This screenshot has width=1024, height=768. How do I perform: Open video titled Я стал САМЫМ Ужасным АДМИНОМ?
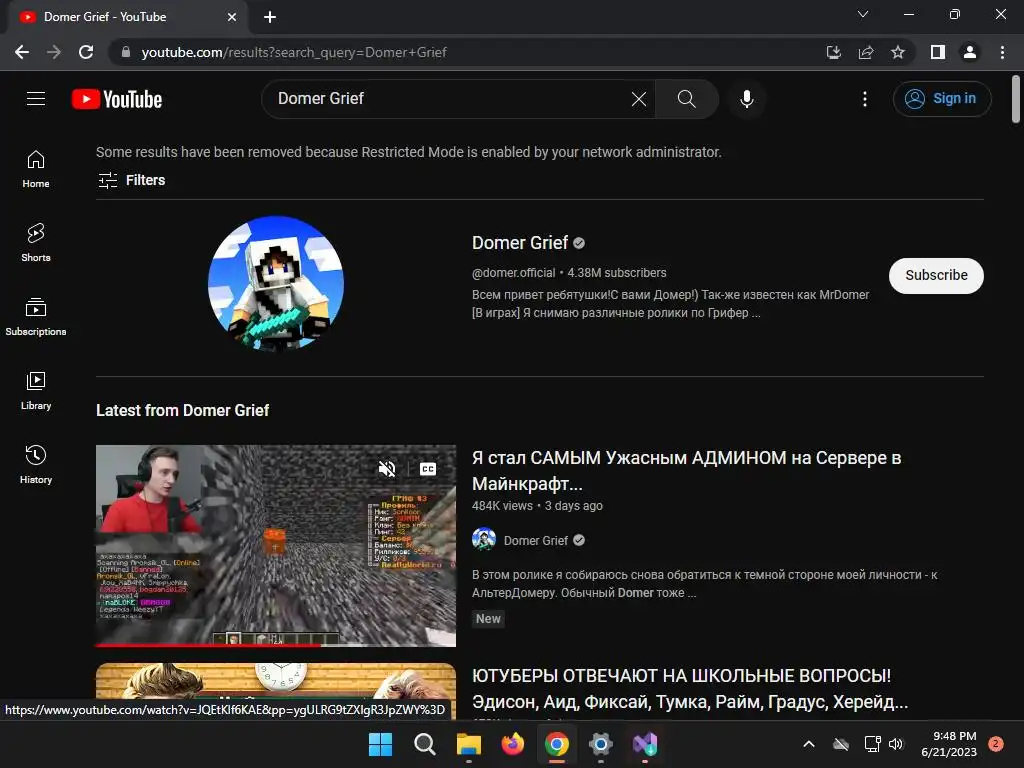click(x=686, y=470)
